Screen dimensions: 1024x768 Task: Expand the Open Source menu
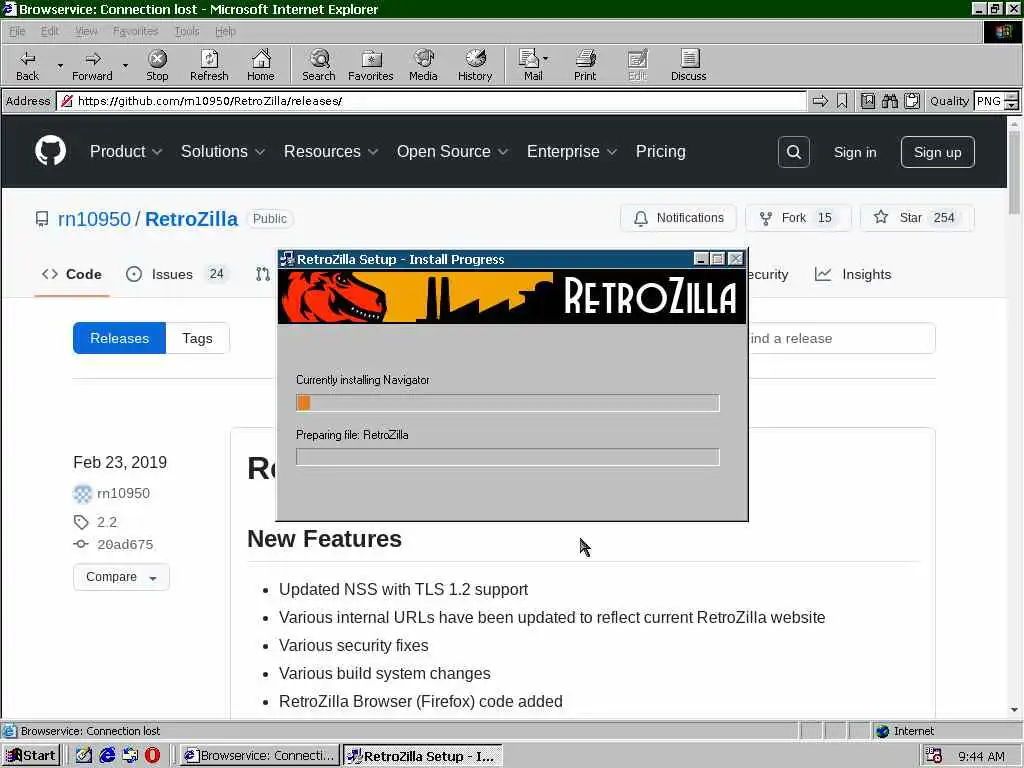(x=453, y=152)
